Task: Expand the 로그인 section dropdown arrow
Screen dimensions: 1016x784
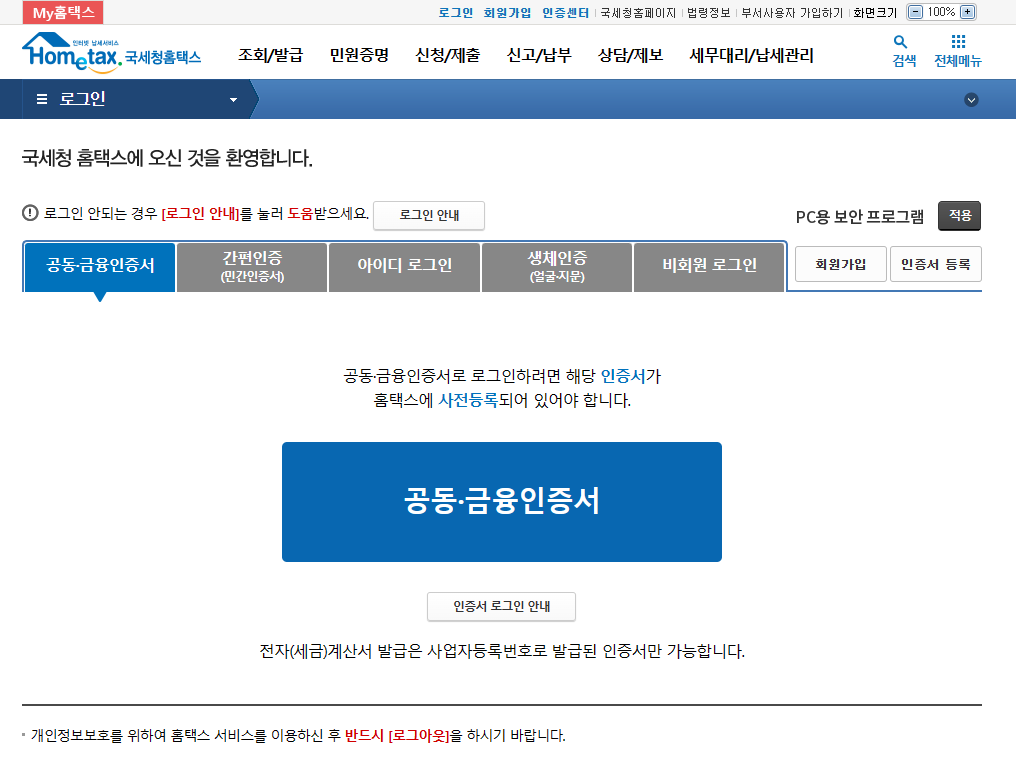Action: tap(232, 99)
